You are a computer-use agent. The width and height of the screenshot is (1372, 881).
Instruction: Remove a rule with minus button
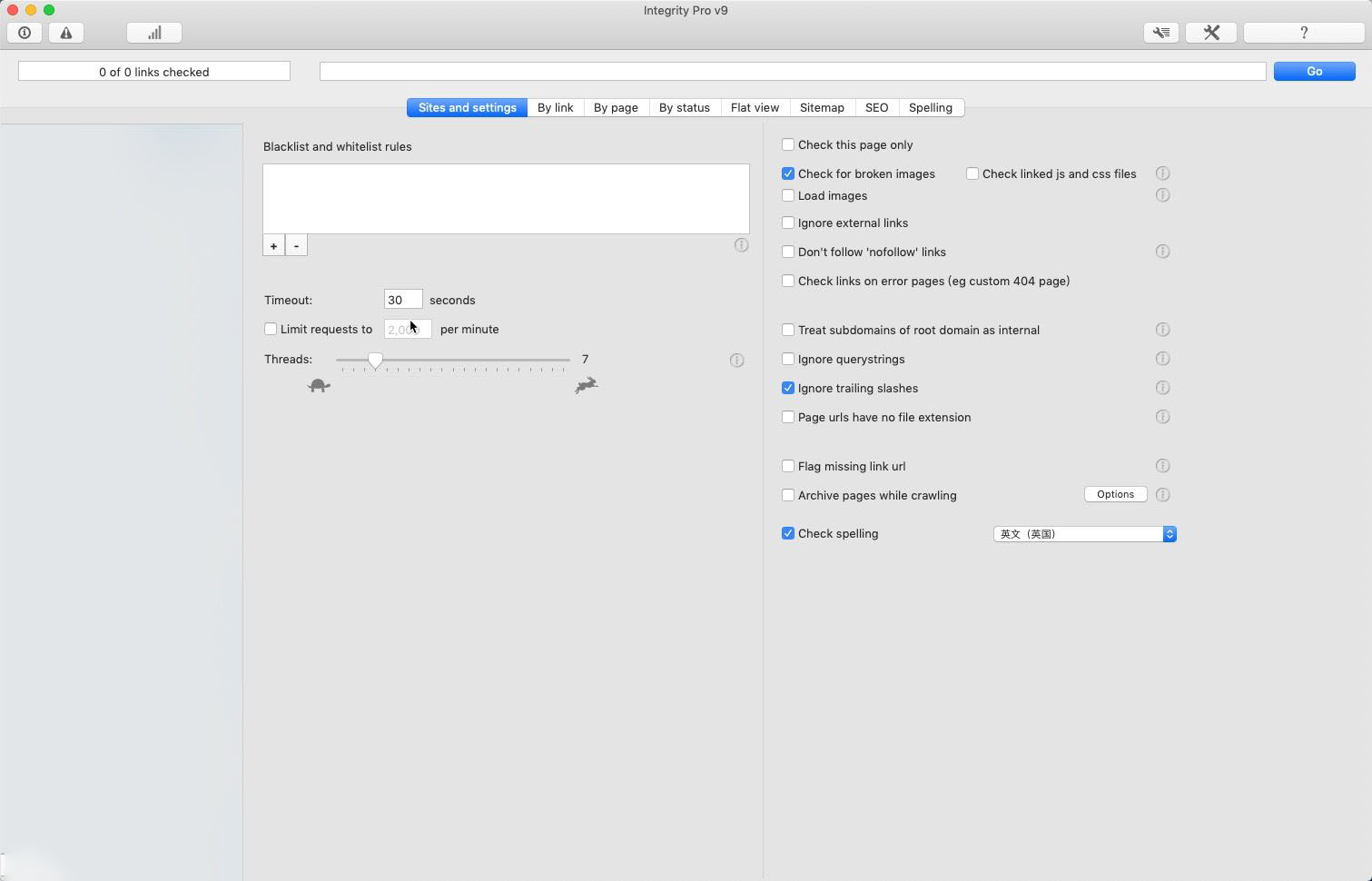(x=296, y=245)
